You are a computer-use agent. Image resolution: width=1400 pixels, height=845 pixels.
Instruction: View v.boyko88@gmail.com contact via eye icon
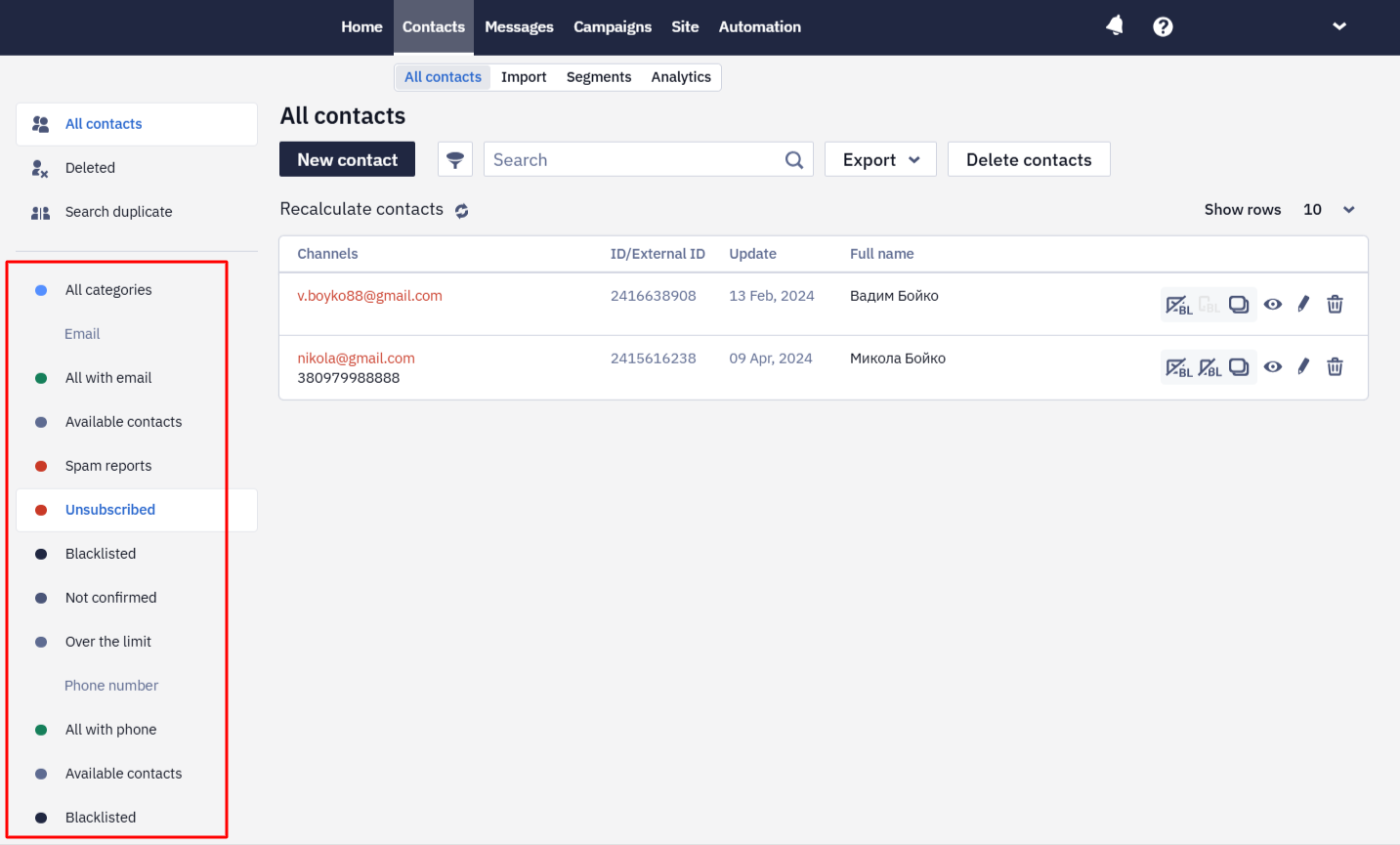(1272, 304)
